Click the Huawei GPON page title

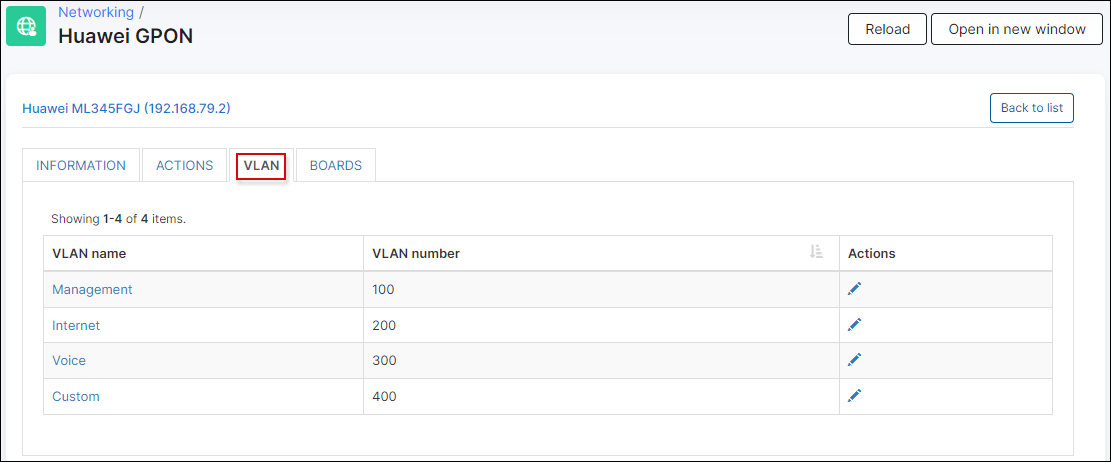pos(125,35)
